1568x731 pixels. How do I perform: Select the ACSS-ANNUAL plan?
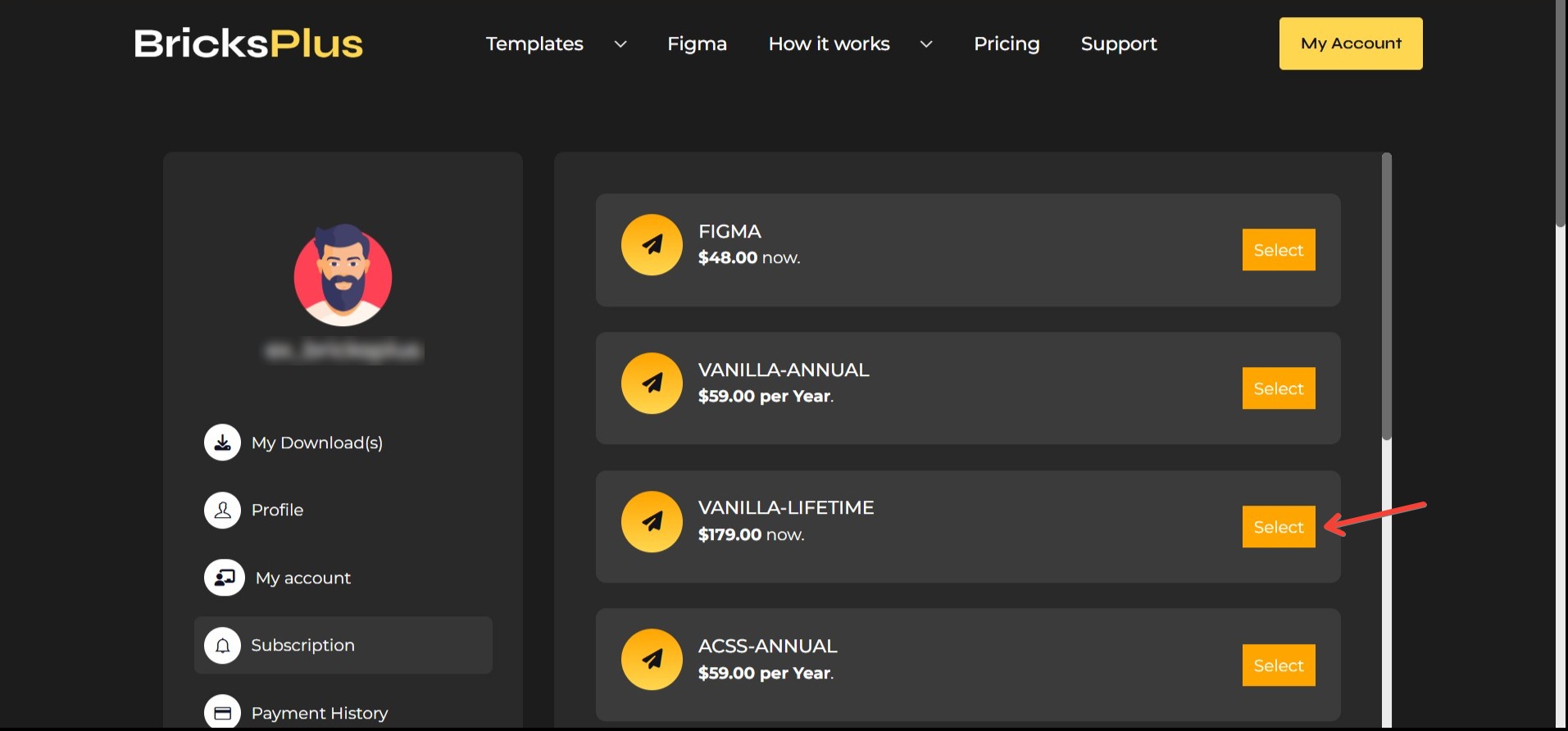point(1279,665)
